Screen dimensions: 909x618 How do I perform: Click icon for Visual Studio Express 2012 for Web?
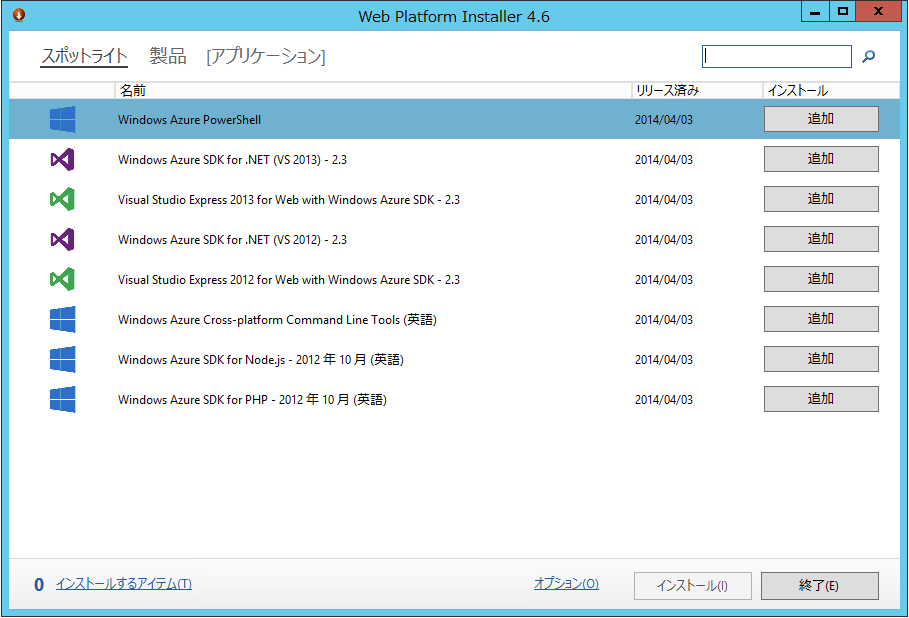(63, 279)
